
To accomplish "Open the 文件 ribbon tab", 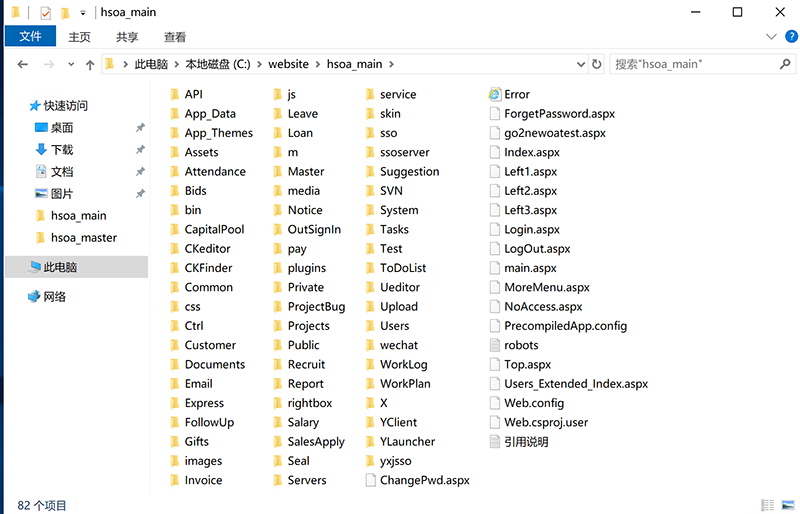I will [x=30, y=37].
